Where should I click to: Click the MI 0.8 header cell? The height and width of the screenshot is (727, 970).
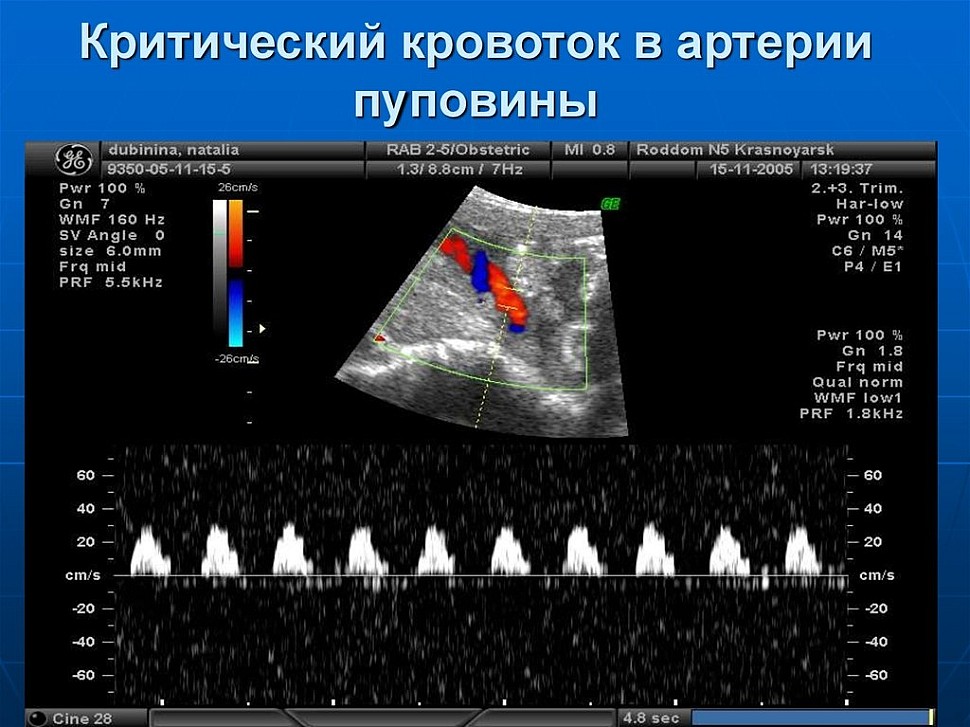[x=589, y=150]
